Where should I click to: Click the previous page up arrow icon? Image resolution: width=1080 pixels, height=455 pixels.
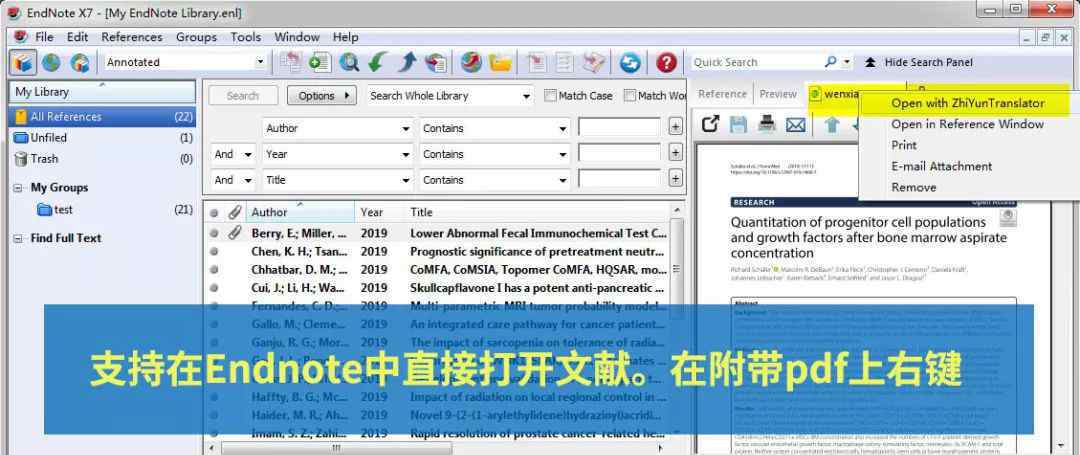point(832,125)
